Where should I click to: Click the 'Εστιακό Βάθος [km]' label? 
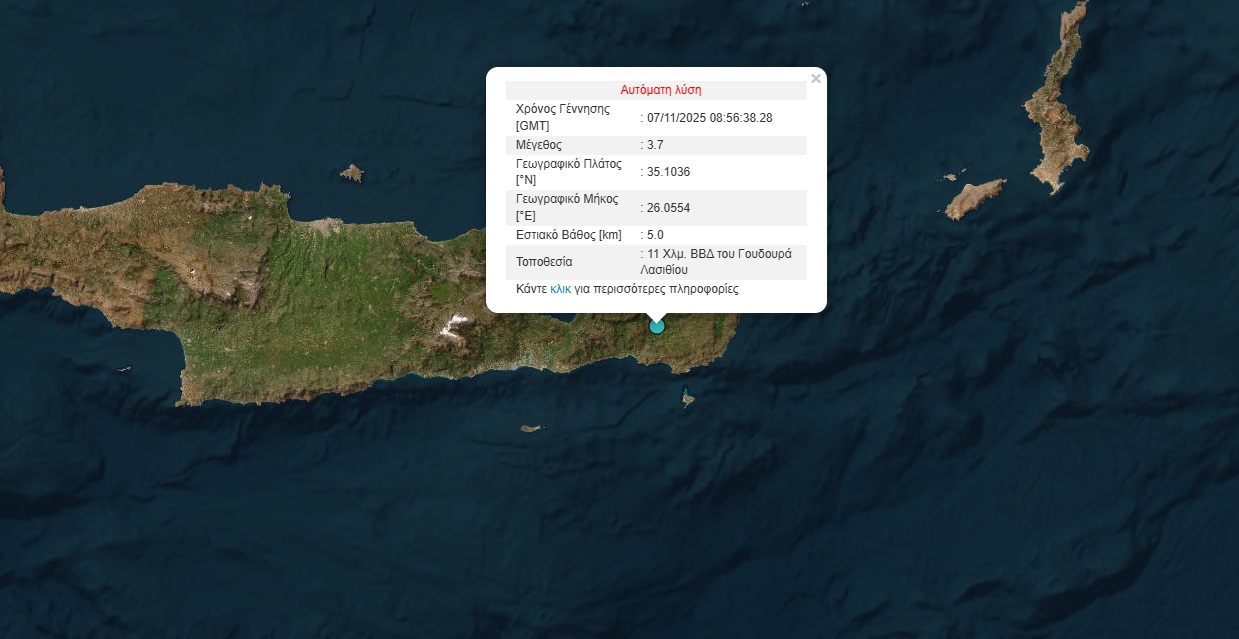(568, 235)
